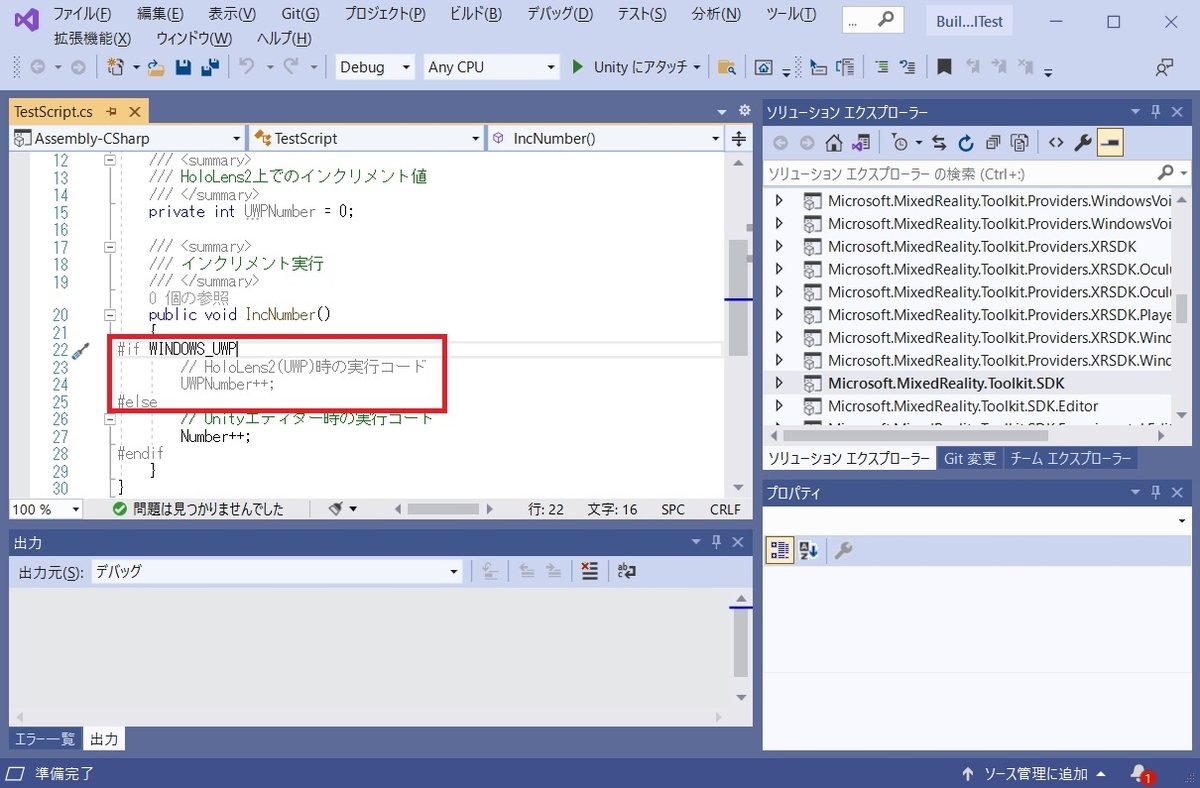Screen dimensions: 1200x788
Task: Collapse all in Solution Explorer
Action: point(993,143)
